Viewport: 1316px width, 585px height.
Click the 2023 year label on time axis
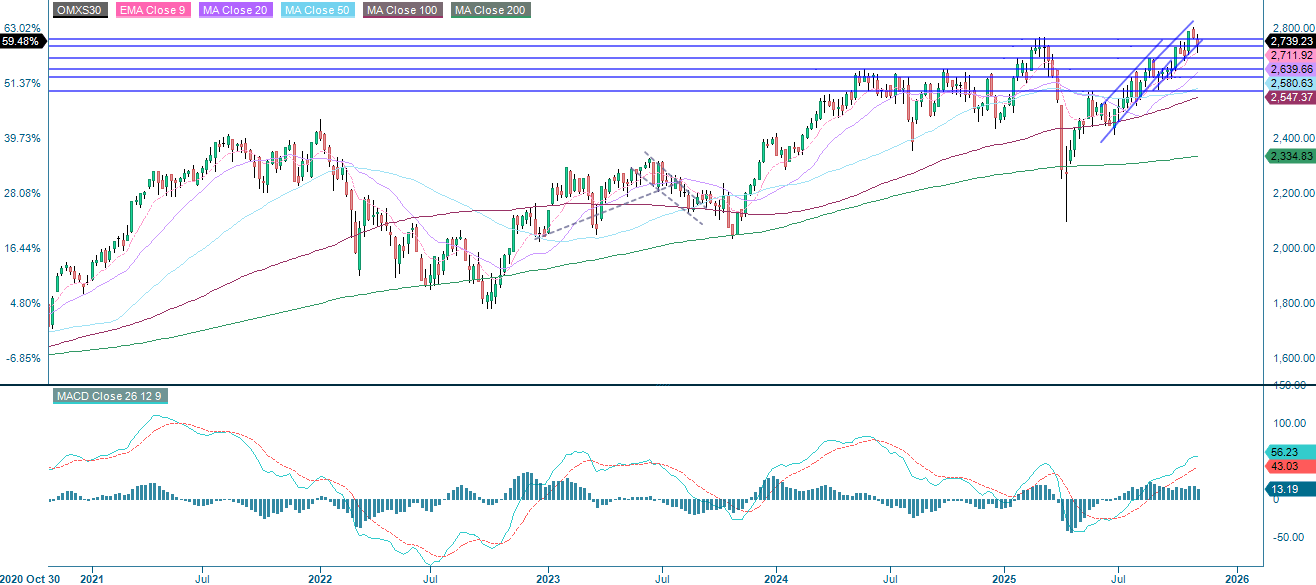pos(548,578)
